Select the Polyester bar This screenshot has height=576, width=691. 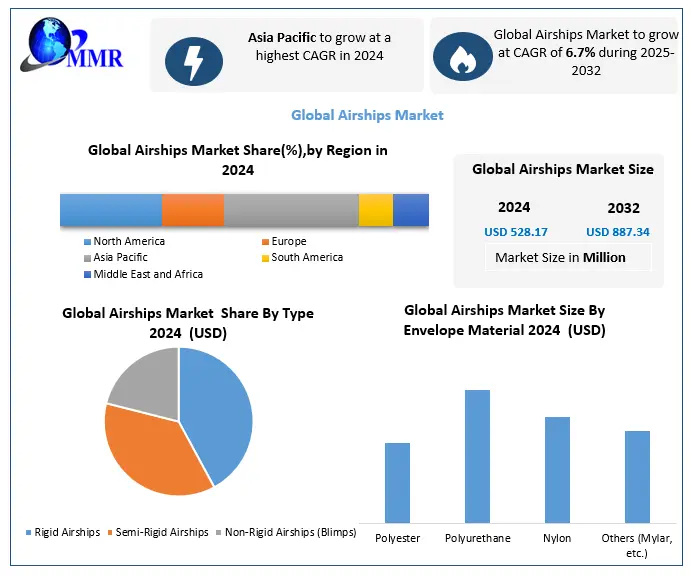pos(397,482)
